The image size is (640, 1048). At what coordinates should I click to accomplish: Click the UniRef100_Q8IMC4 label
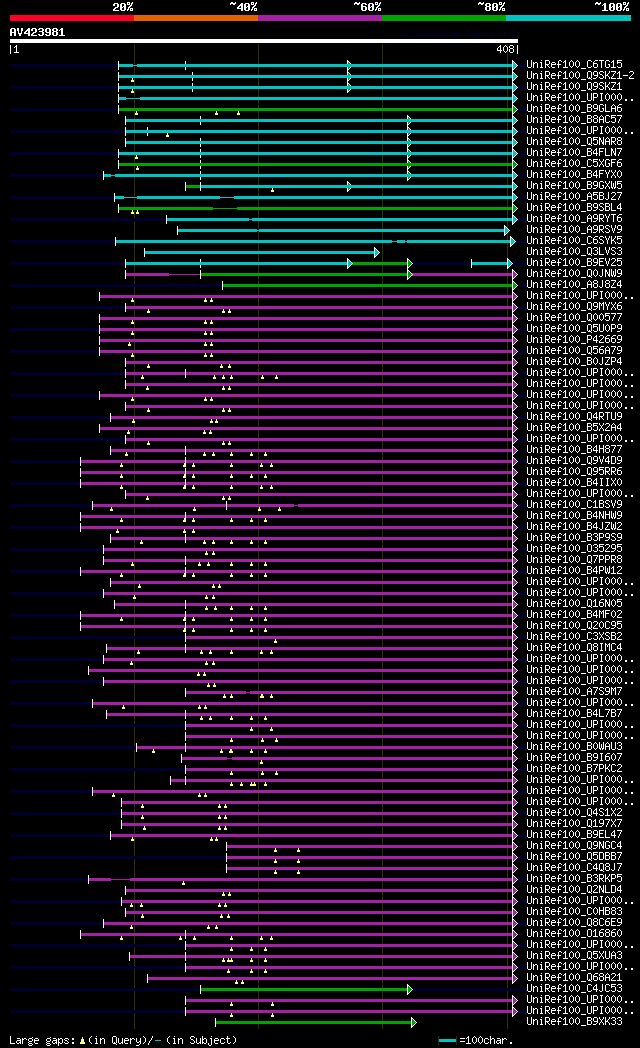point(574,647)
